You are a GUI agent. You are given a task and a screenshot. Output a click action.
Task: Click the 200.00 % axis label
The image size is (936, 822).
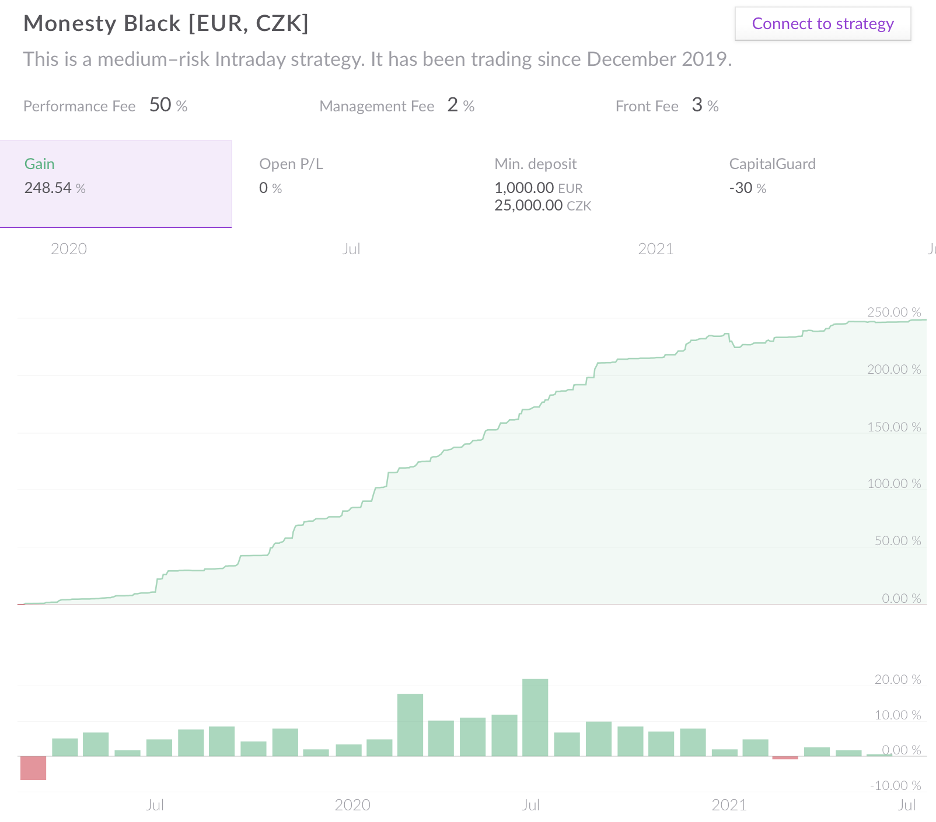click(x=894, y=370)
